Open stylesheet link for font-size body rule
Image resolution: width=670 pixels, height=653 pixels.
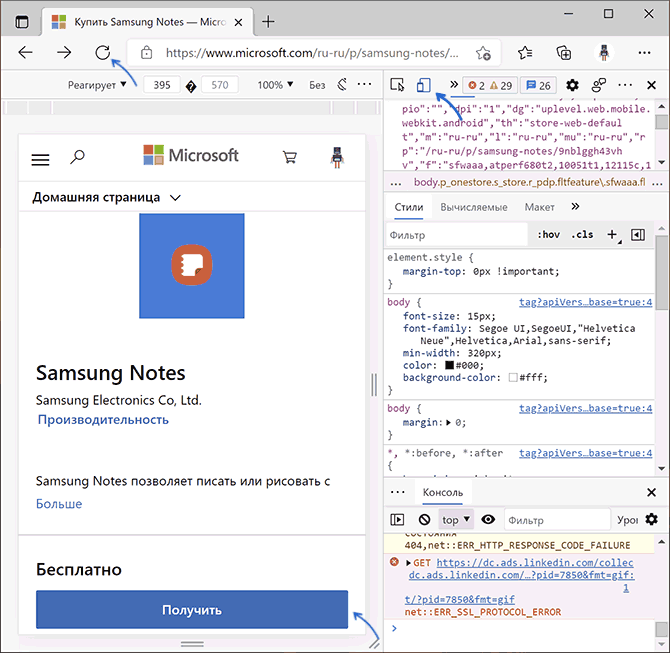coord(585,302)
